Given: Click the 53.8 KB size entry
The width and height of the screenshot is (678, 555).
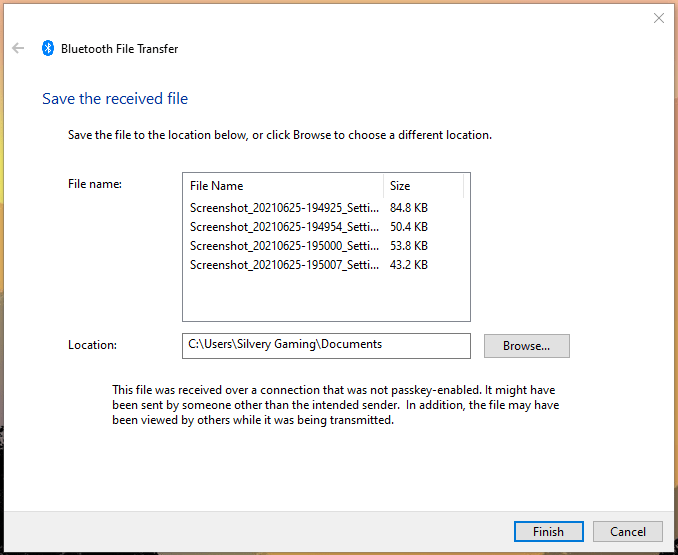Looking at the screenshot, I should 408,246.
